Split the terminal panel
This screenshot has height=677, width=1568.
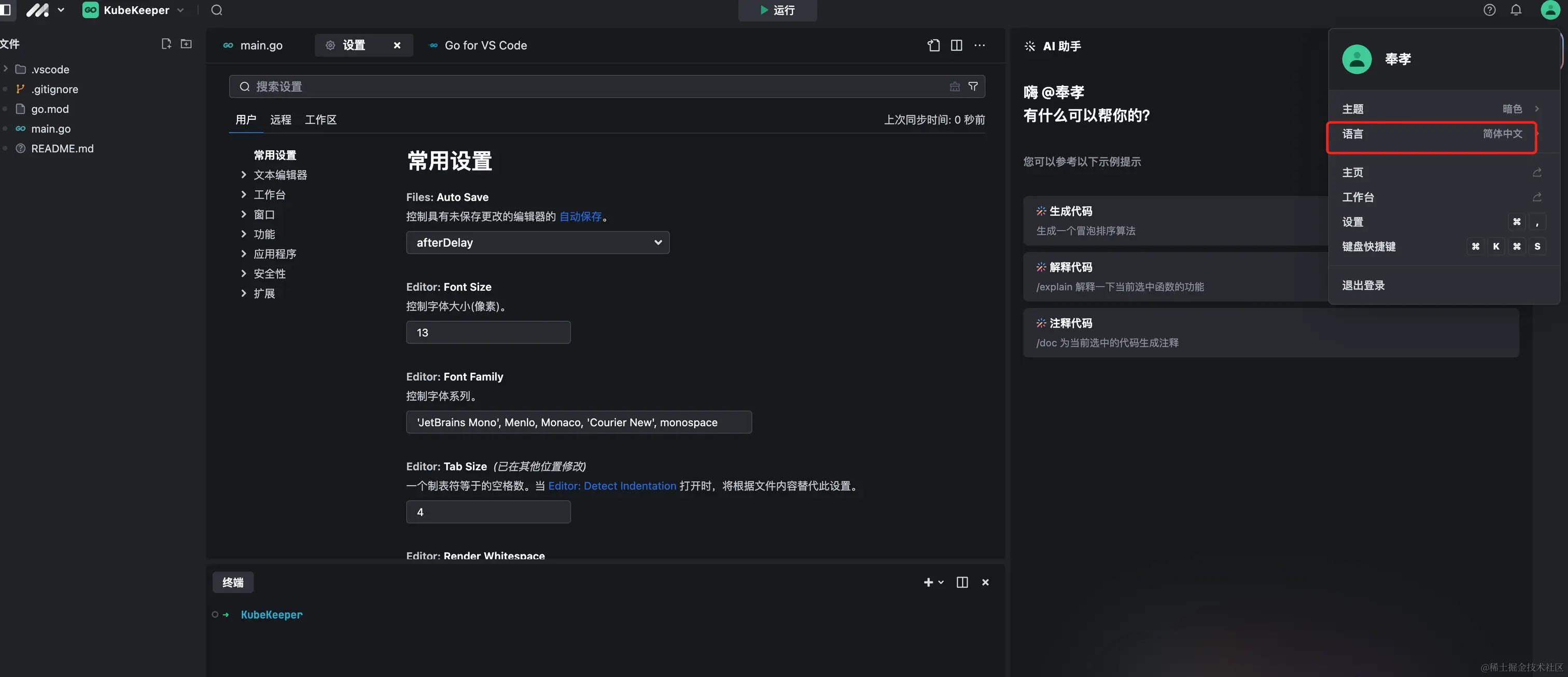point(962,582)
